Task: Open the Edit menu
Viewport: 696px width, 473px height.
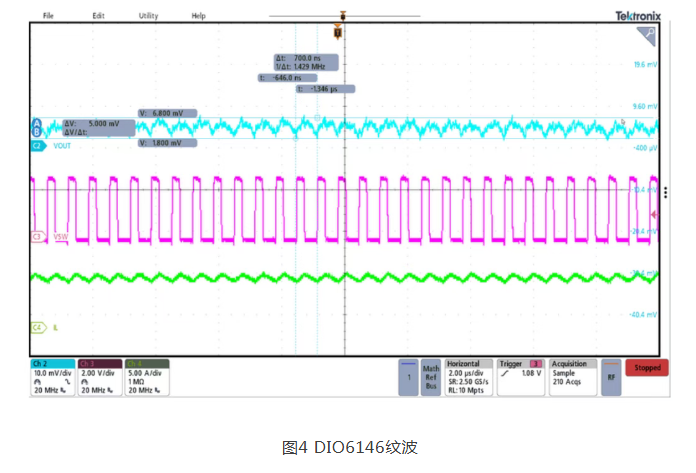Action: tap(98, 16)
